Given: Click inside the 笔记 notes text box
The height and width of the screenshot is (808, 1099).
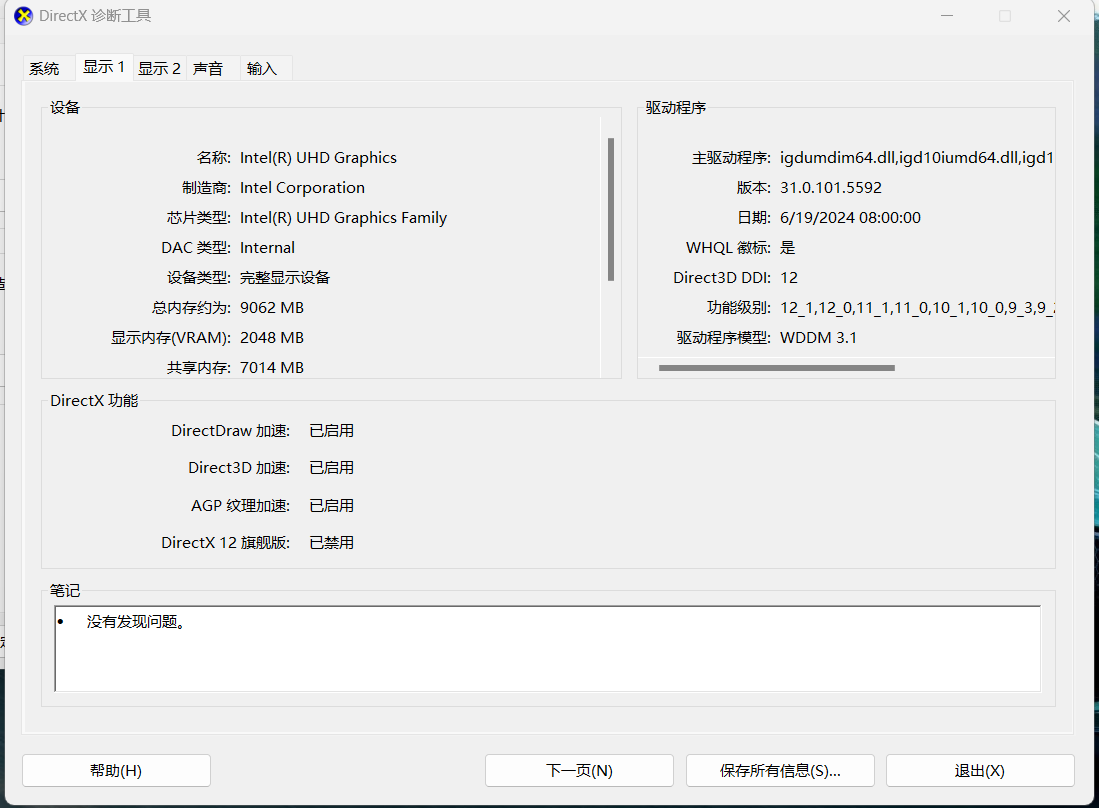Looking at the screenshot, I should coord(547,648).
